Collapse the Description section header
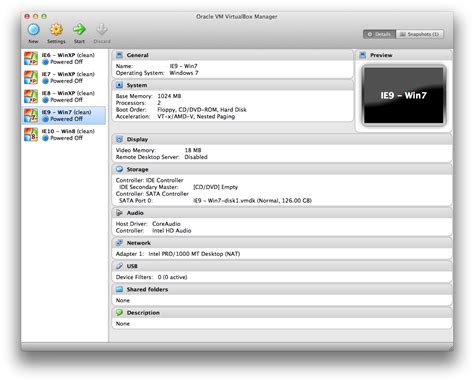 click(282, 313)
